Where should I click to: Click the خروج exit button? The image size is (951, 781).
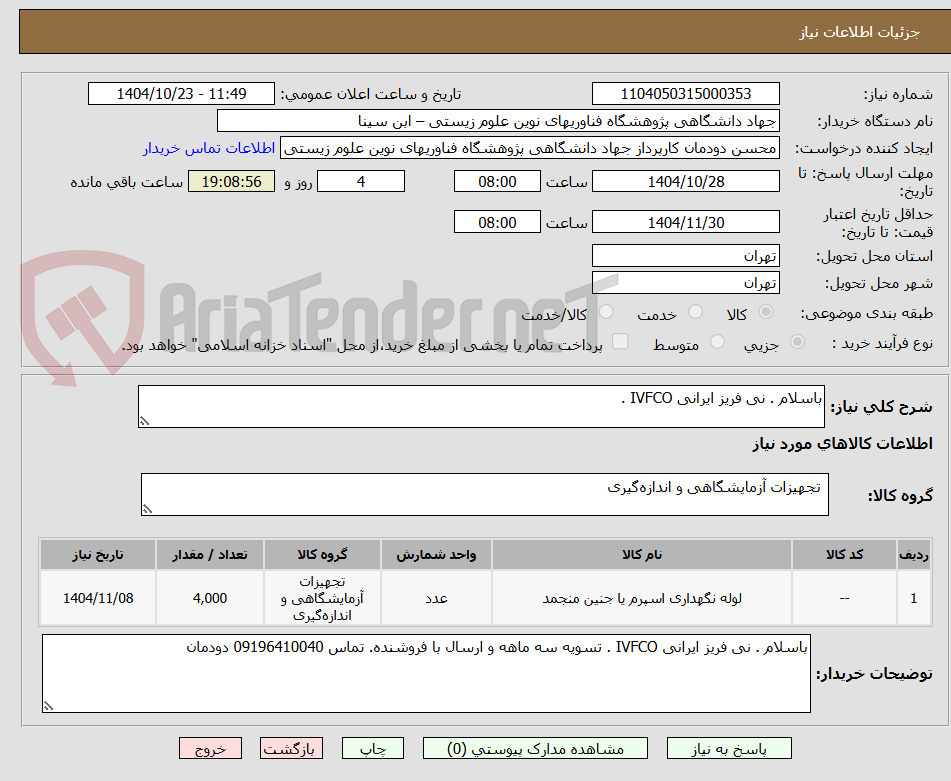210,748
